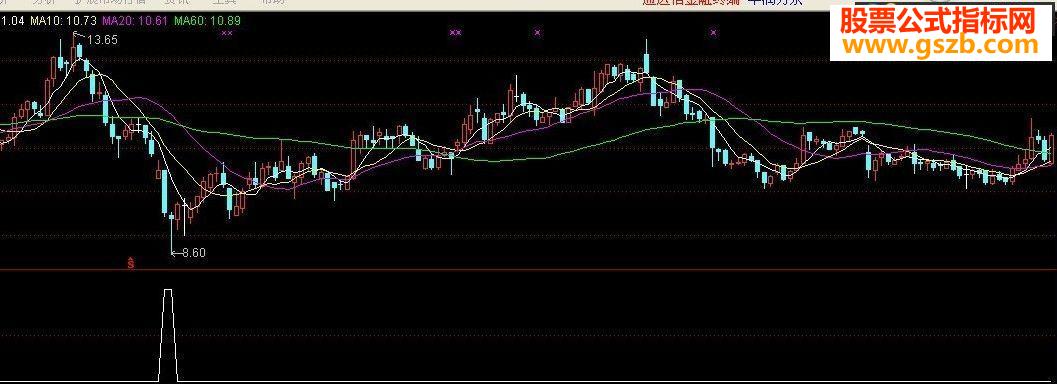Click the green MA60: 10.89 label
1057x384 pixels.
(x=208, y=21)
